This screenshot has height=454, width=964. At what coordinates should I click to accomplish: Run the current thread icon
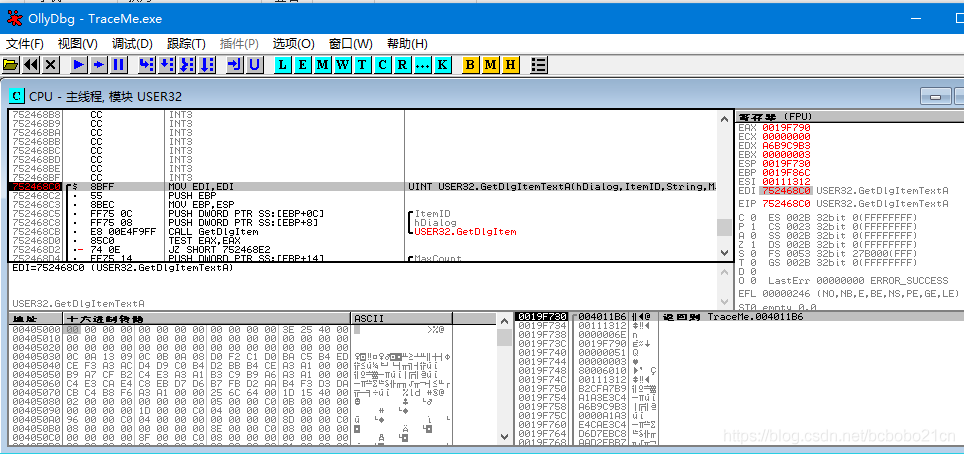click(98, 65)
